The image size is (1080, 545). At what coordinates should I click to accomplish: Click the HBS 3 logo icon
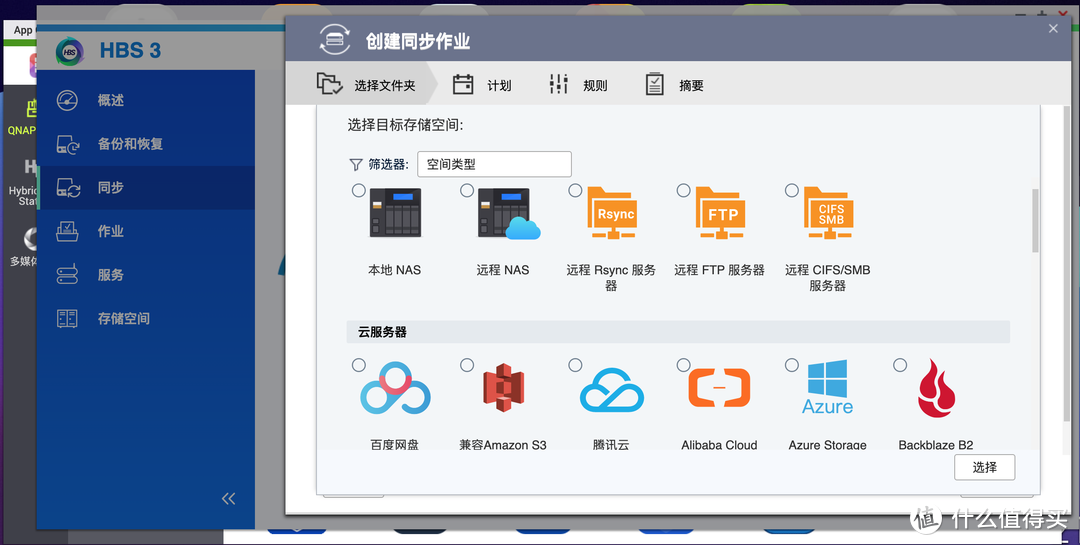(70, 52)
